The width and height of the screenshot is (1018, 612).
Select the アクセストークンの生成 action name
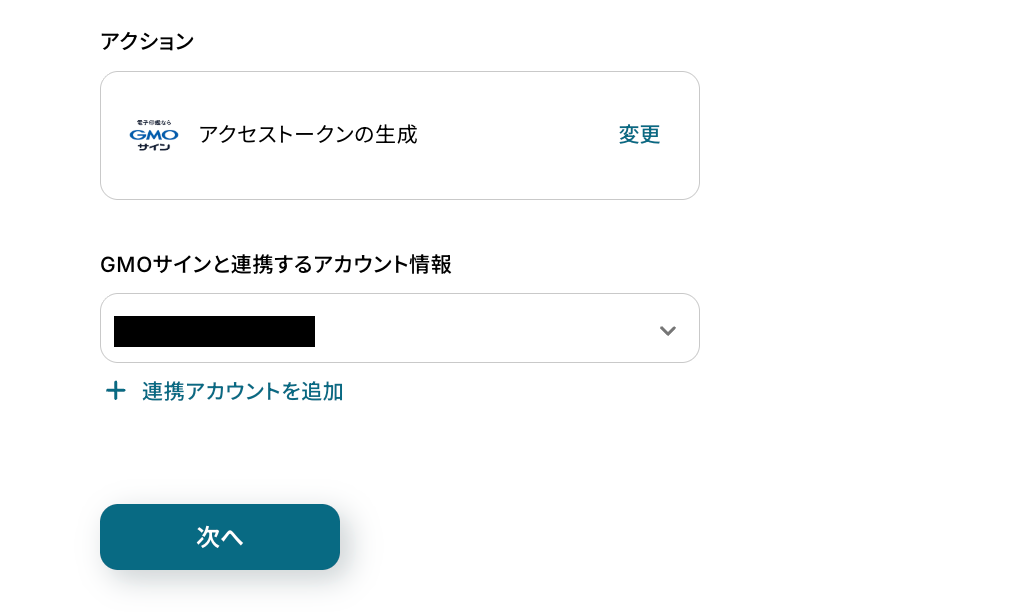pos(307,134)
